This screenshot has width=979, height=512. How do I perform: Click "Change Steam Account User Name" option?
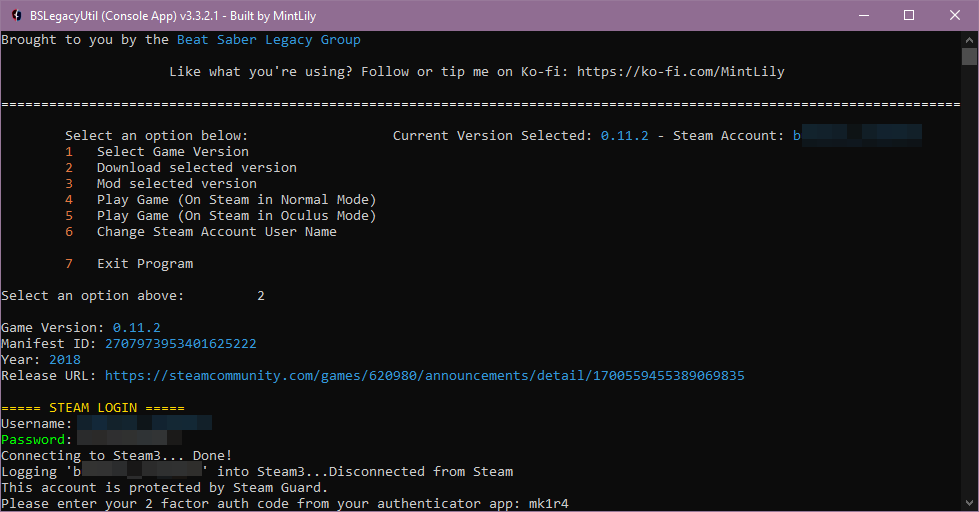[x=216, y=232]
